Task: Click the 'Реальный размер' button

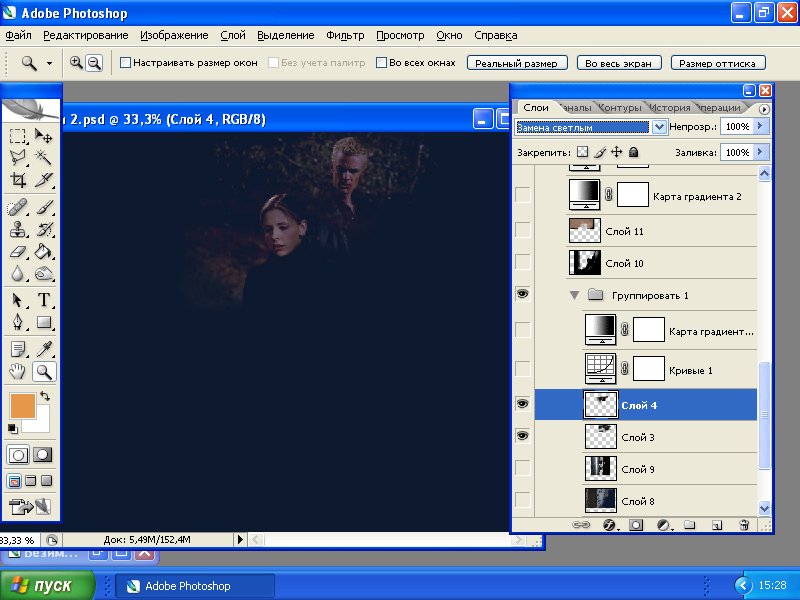Action: (x=517, y=62)
